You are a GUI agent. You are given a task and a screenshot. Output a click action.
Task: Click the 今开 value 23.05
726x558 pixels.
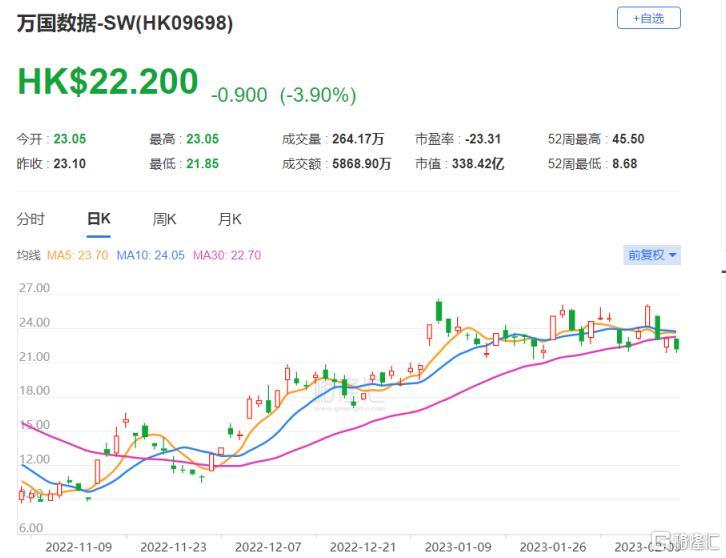click(70, 139)
